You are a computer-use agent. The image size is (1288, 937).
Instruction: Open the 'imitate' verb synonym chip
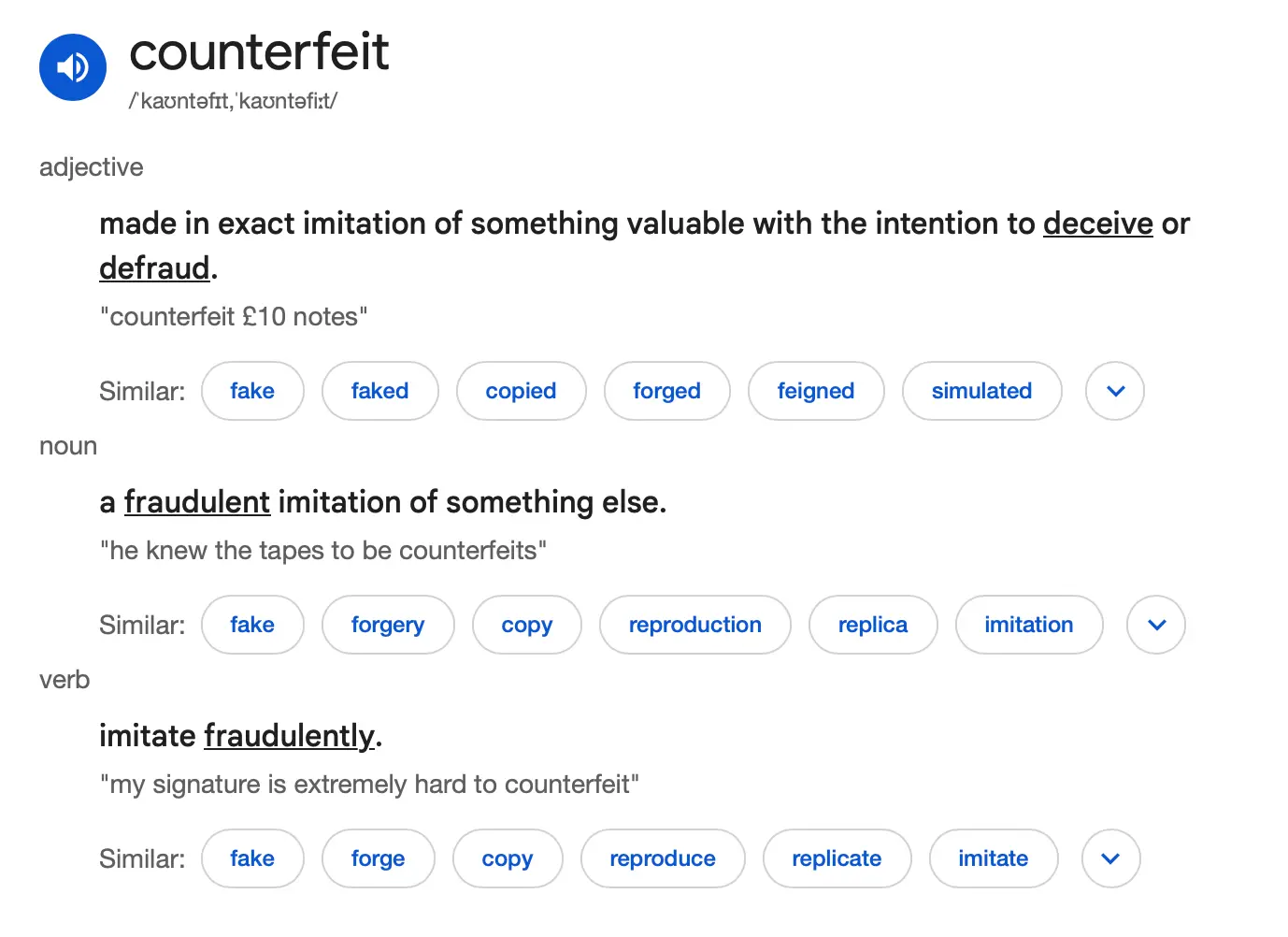point(993,858)
